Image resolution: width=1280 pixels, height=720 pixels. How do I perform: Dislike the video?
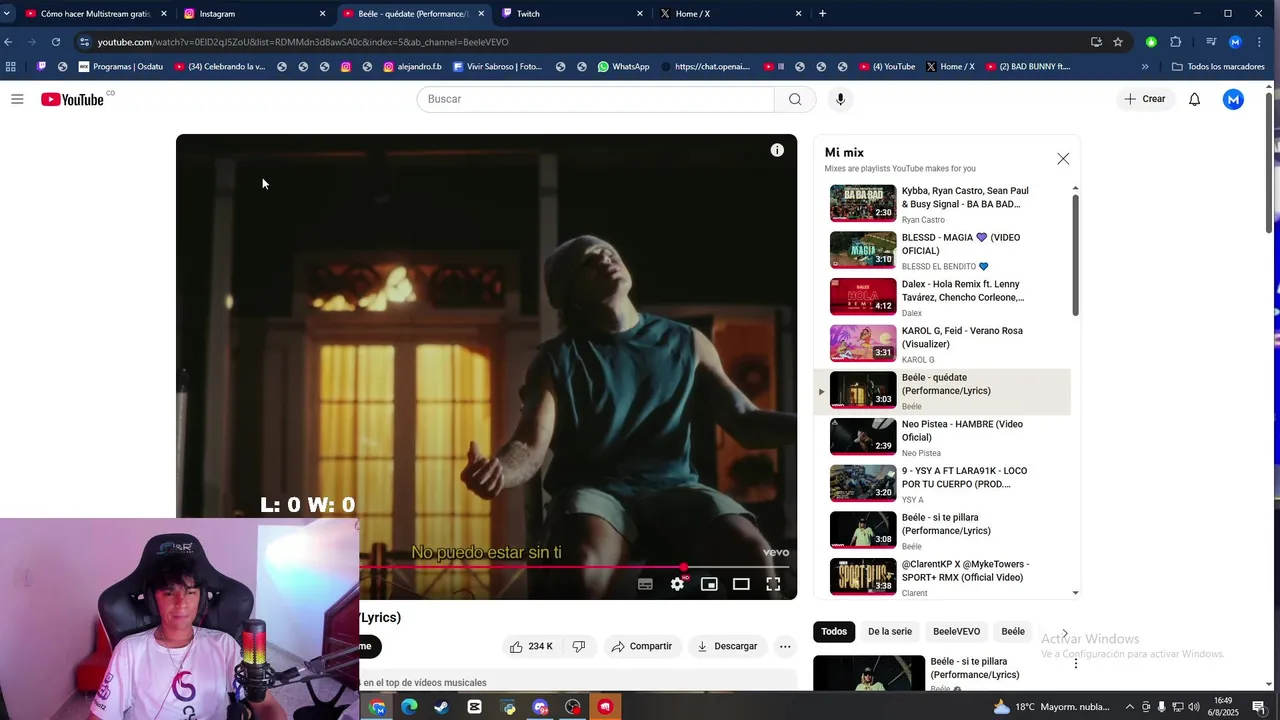tap(578, 646)
